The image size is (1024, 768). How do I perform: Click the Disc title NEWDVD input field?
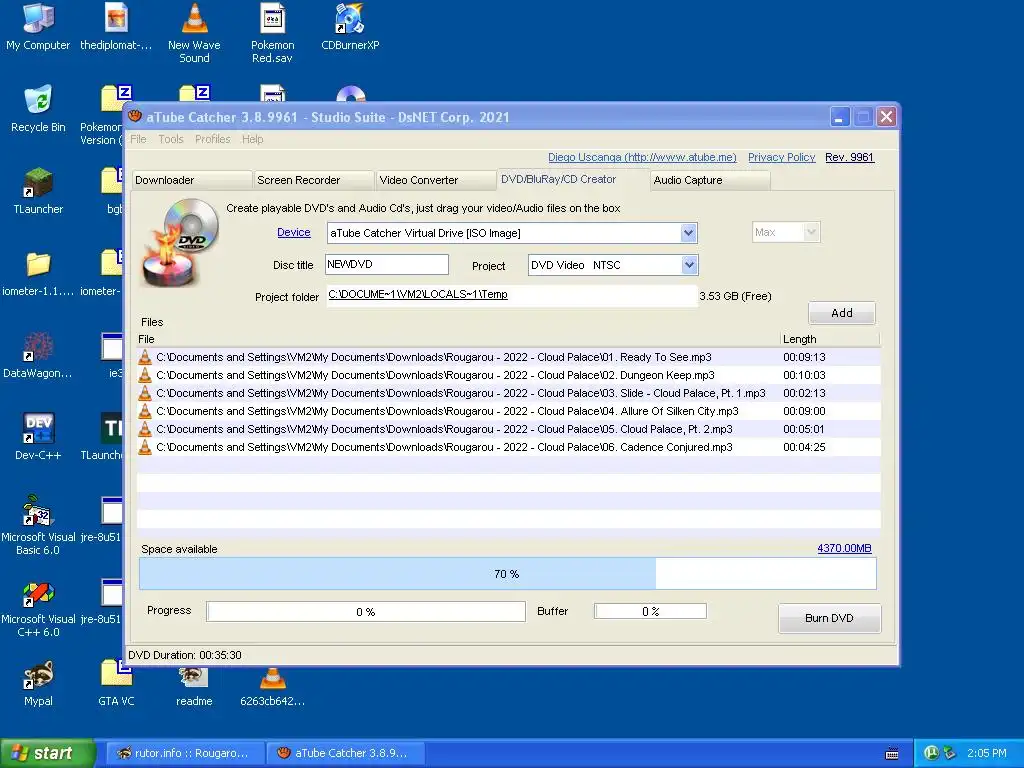[387, 264]
